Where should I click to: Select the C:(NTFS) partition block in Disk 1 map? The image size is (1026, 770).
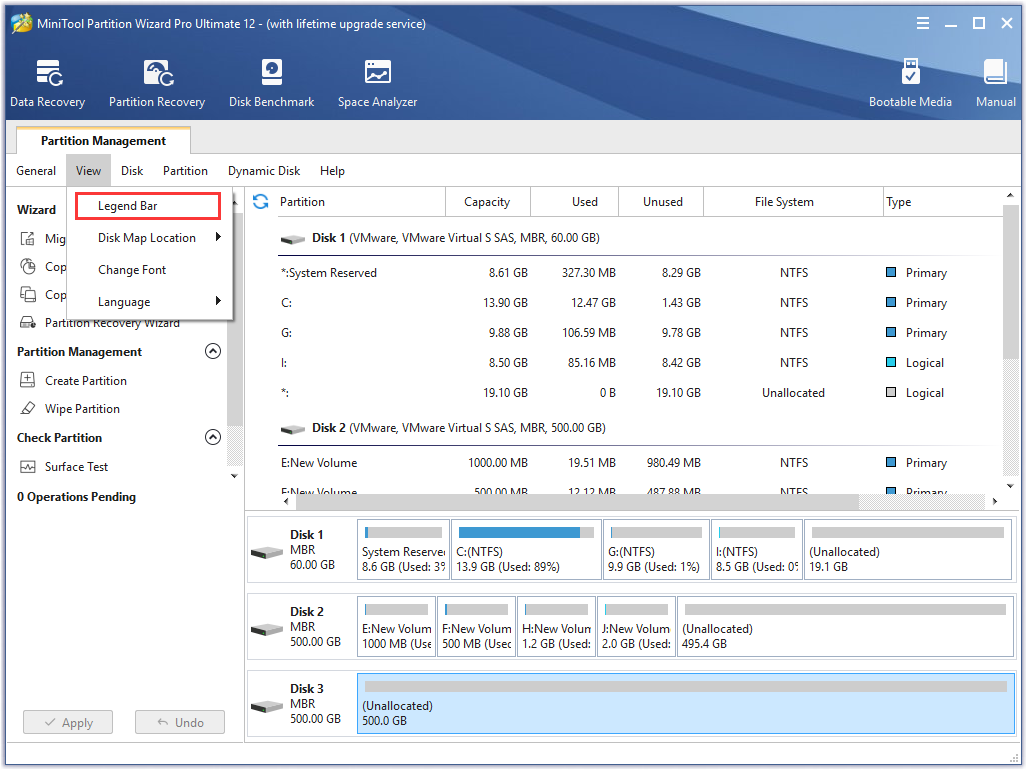(524, 549)
